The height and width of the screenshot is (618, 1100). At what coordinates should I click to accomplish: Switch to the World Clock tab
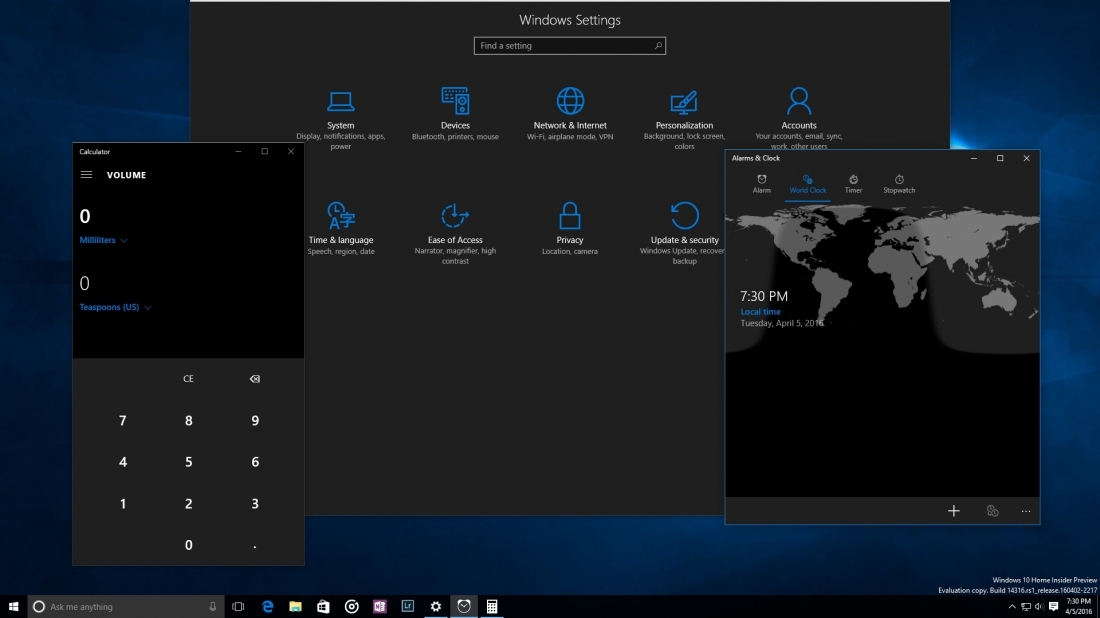click(807, 184)
